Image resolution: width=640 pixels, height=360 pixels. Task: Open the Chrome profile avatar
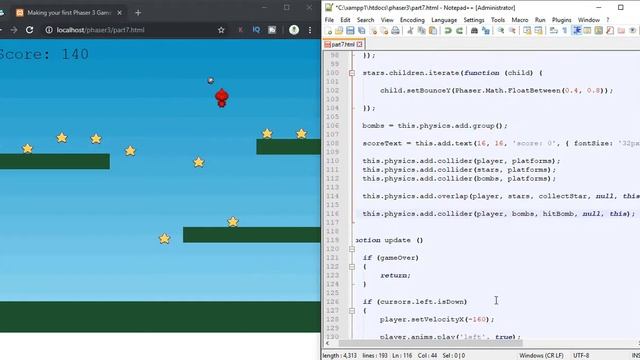(x=294, y=30)
